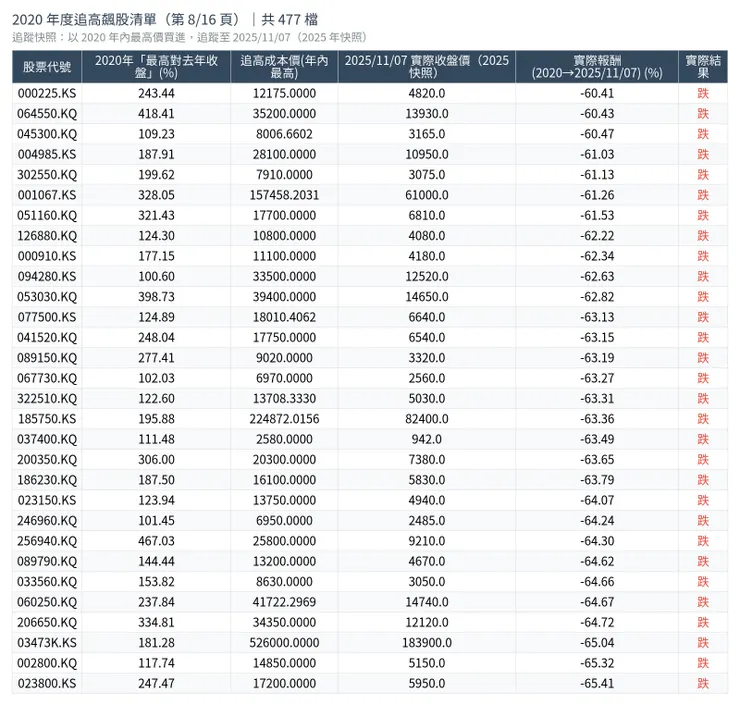
Task: Select stock code 246960.KQ
Action: (47, 521)
